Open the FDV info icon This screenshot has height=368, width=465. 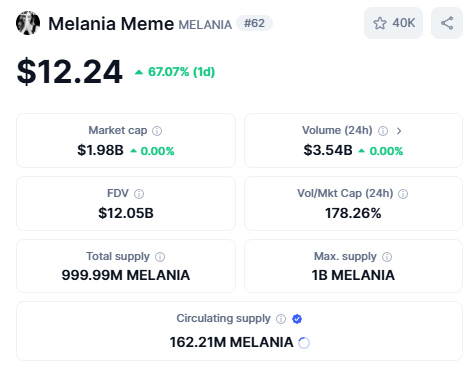(139, 194)
